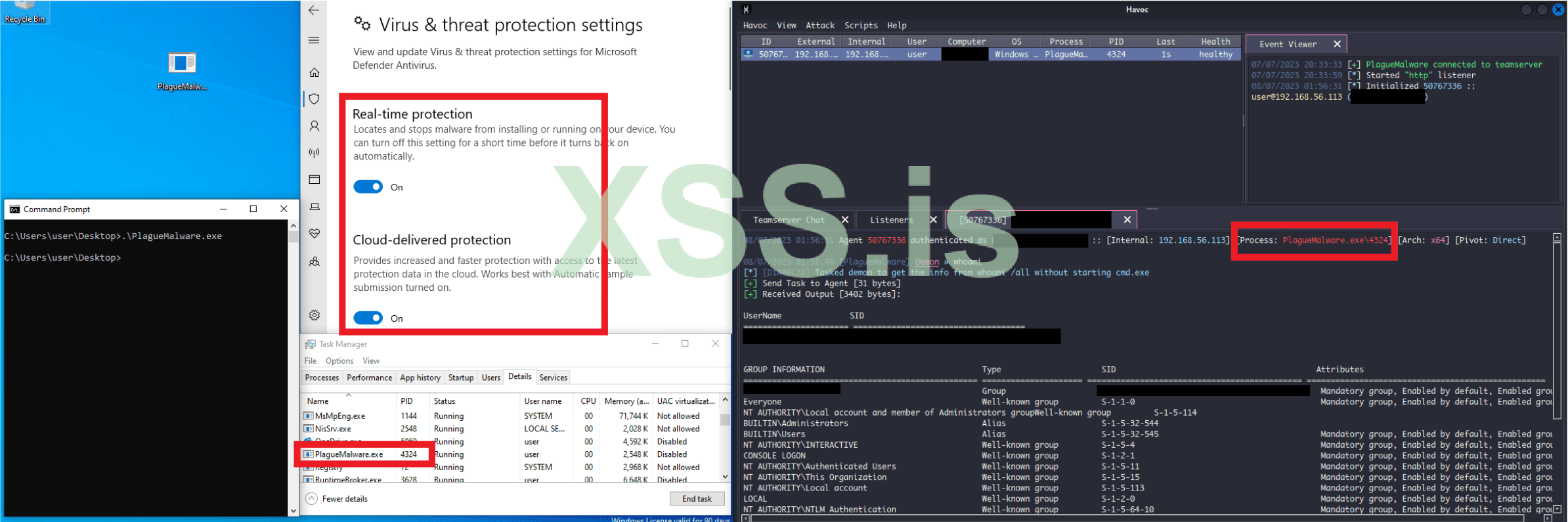Viewport: 1568px width, 522px height.
Task: Turn off the Real-time protection toggle
Action: tap(368, 187)
